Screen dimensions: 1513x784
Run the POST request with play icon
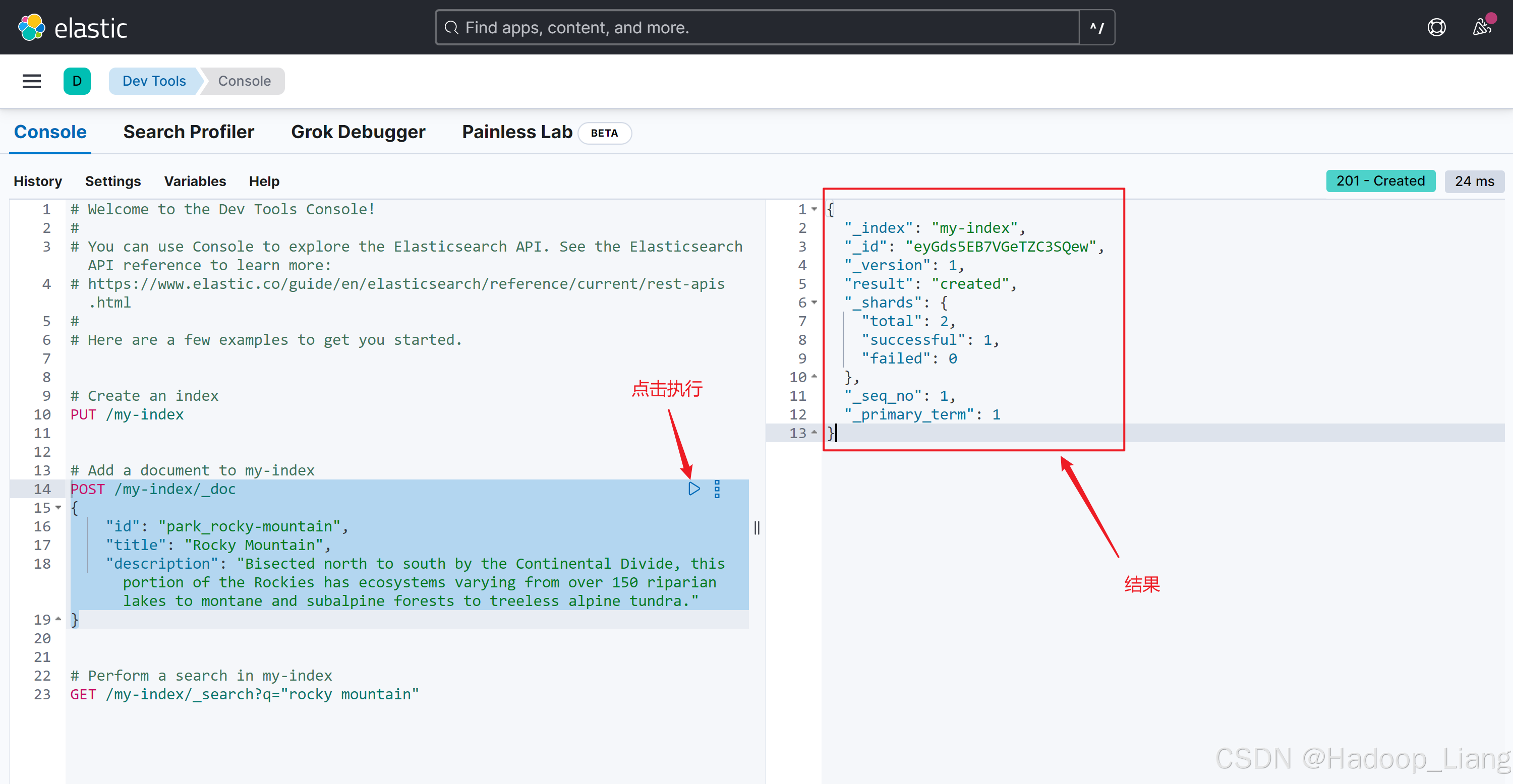pyautogui.click(x=693, y=489)
